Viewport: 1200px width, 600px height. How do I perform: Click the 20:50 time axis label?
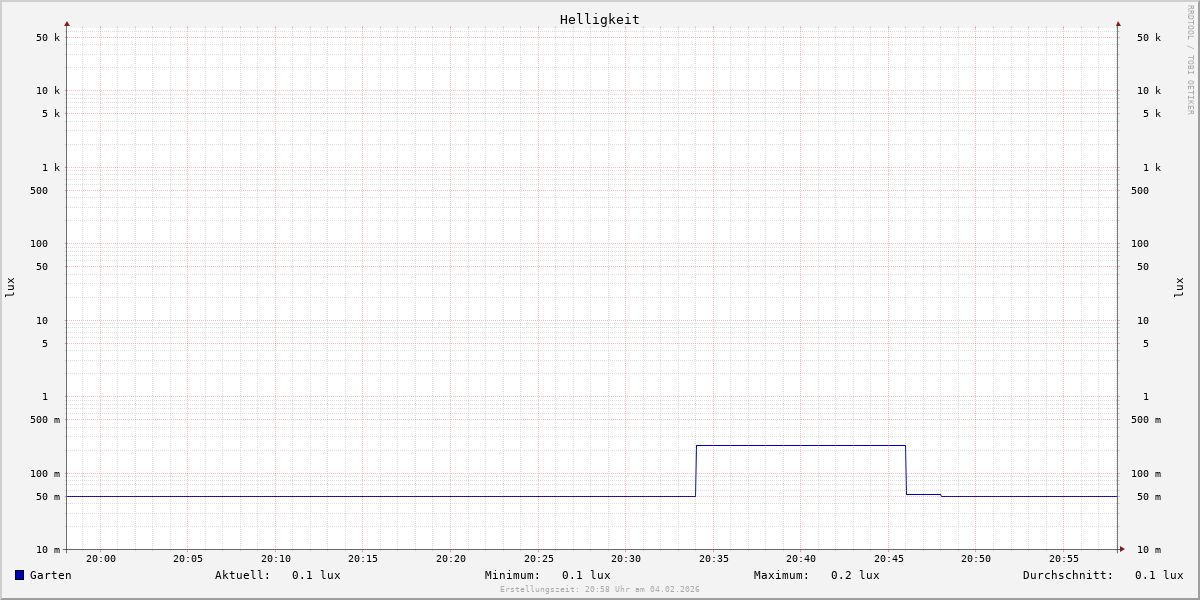click(976, 559)
